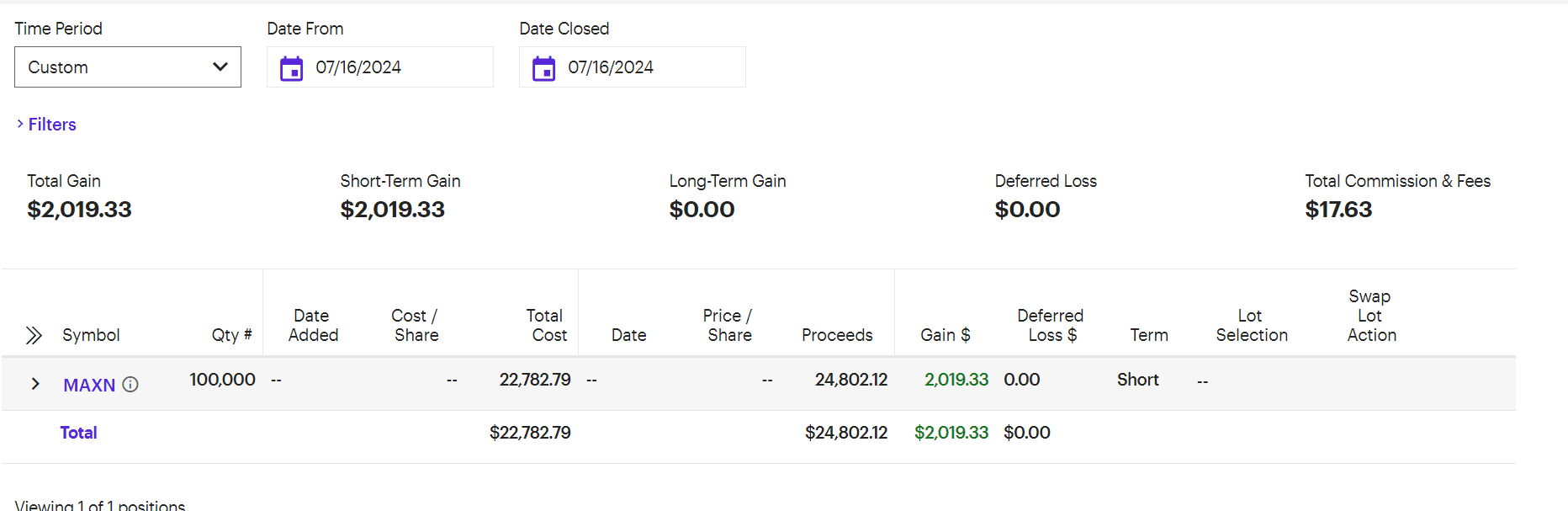The height and width of the screenshot is (511, 1568).
Task: Sort by Proceeds column header
Action: point(837,335)
